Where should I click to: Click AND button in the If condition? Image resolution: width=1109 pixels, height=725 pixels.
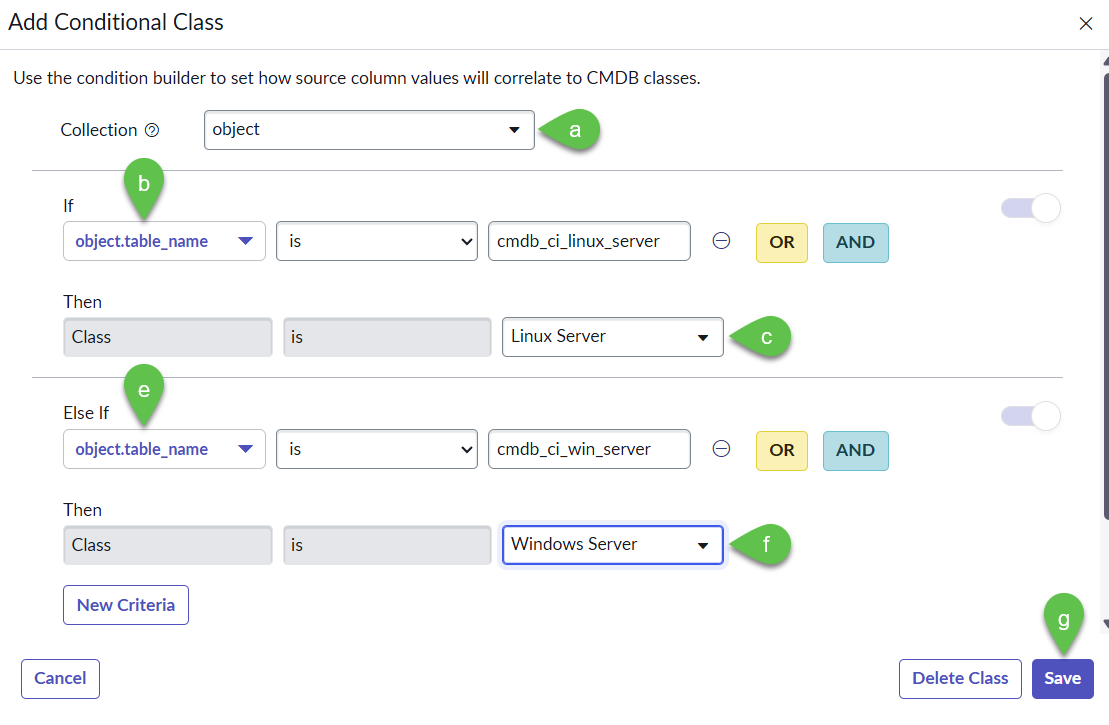[x=855, y=242]
